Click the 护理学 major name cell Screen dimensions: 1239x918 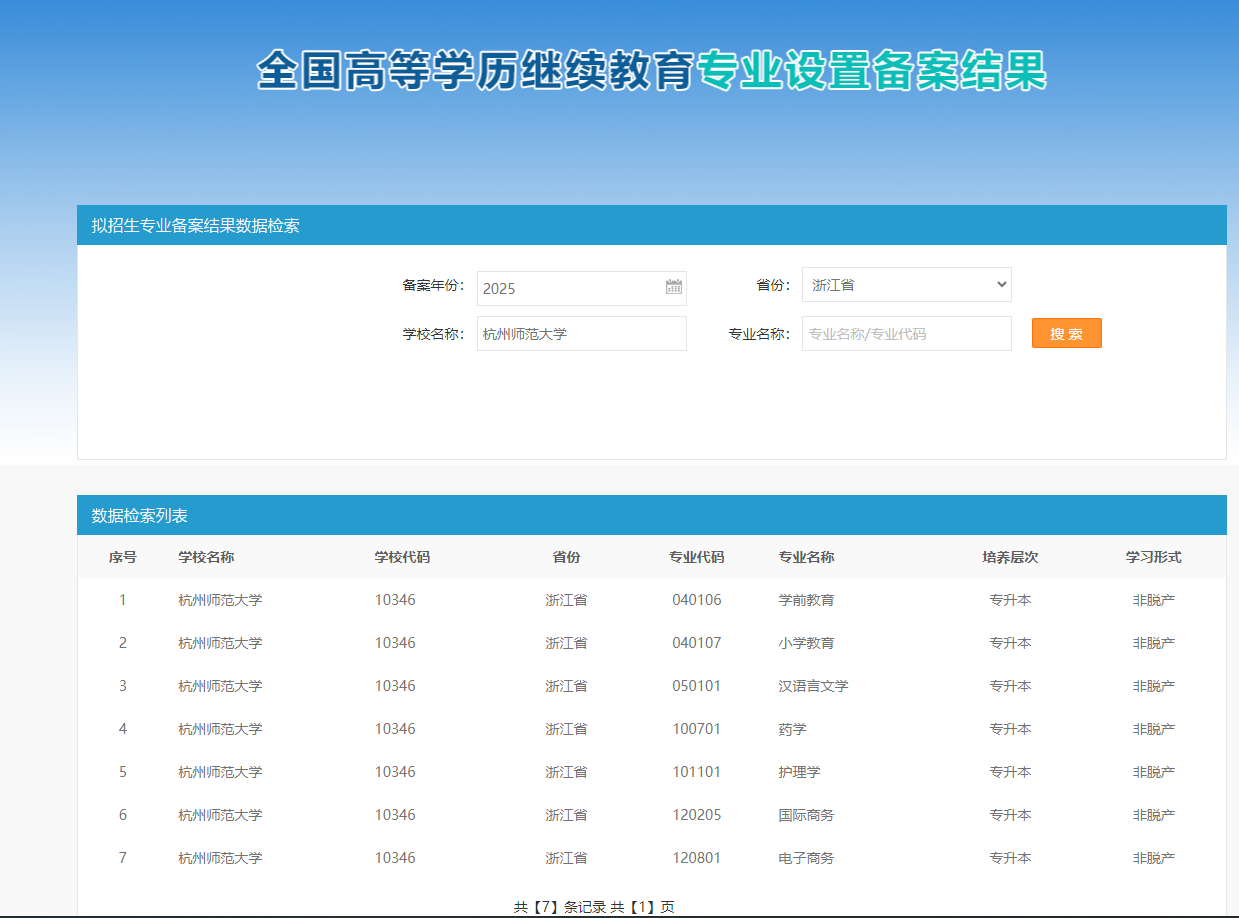coord(799,772)
